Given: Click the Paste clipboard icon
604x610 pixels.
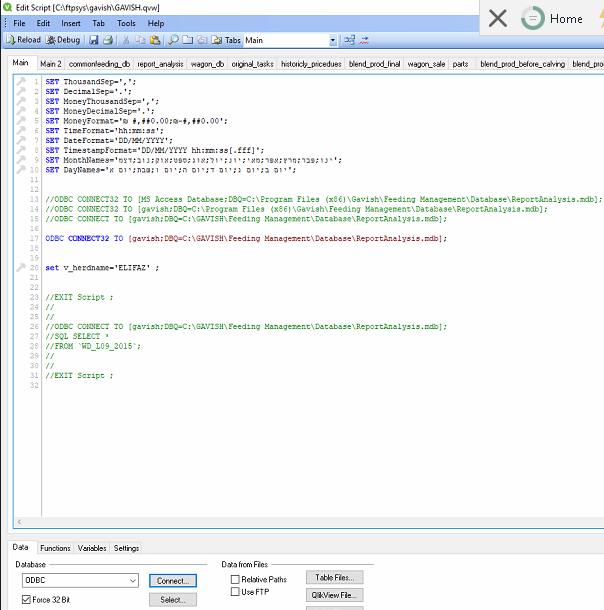Looking at the screenshot, I should [x=154, y=40].
